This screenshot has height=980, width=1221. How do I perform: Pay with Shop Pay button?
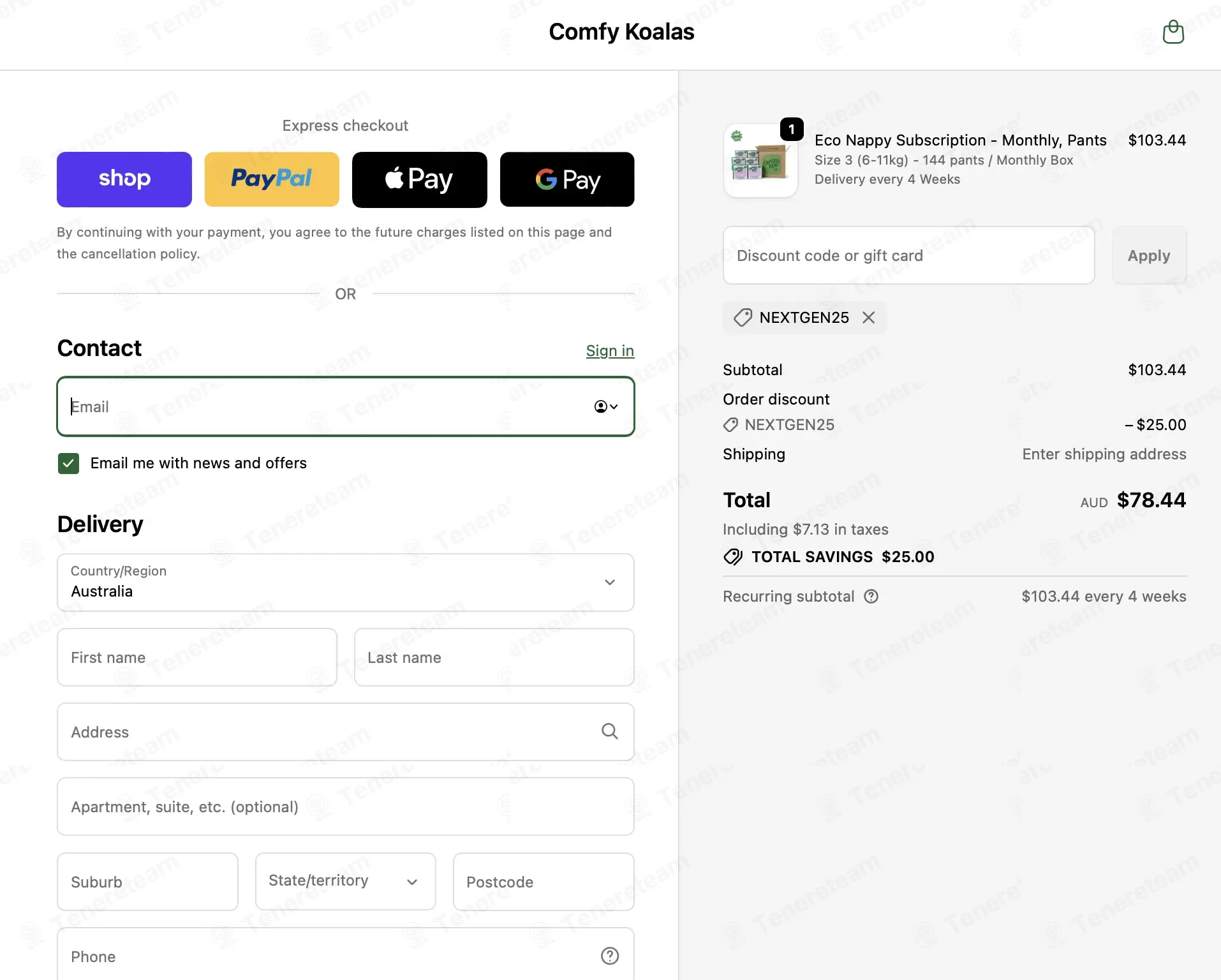(124, 179)
